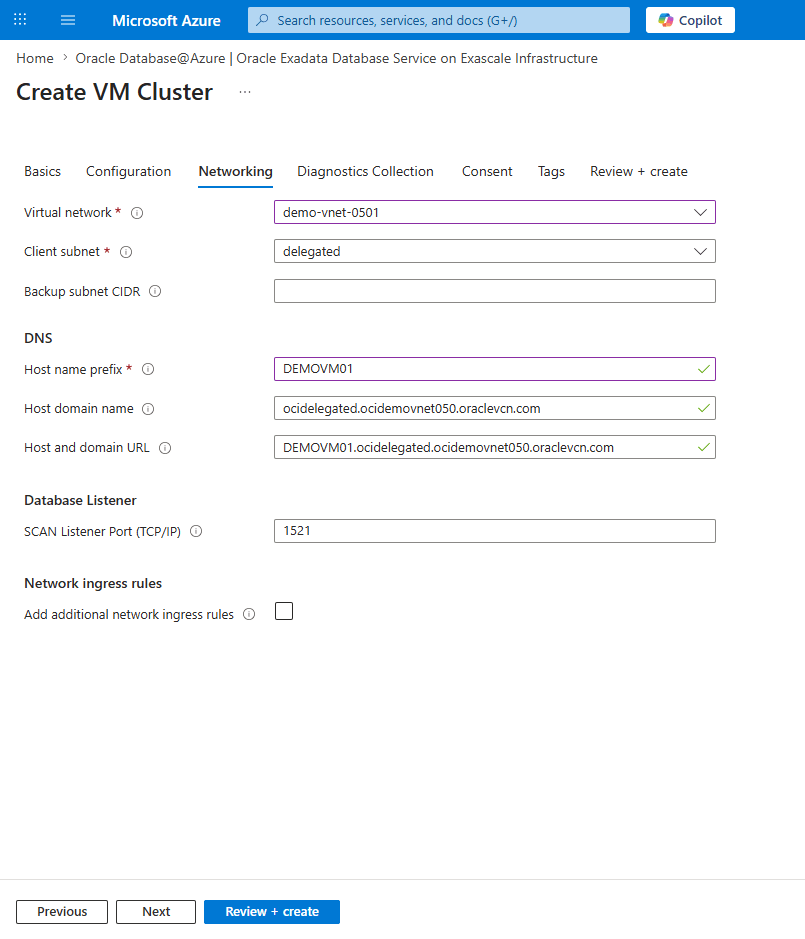Viewport: 805px width, 939px height.
Task: Open Copilot from the top bar
Action: point(689,19)
